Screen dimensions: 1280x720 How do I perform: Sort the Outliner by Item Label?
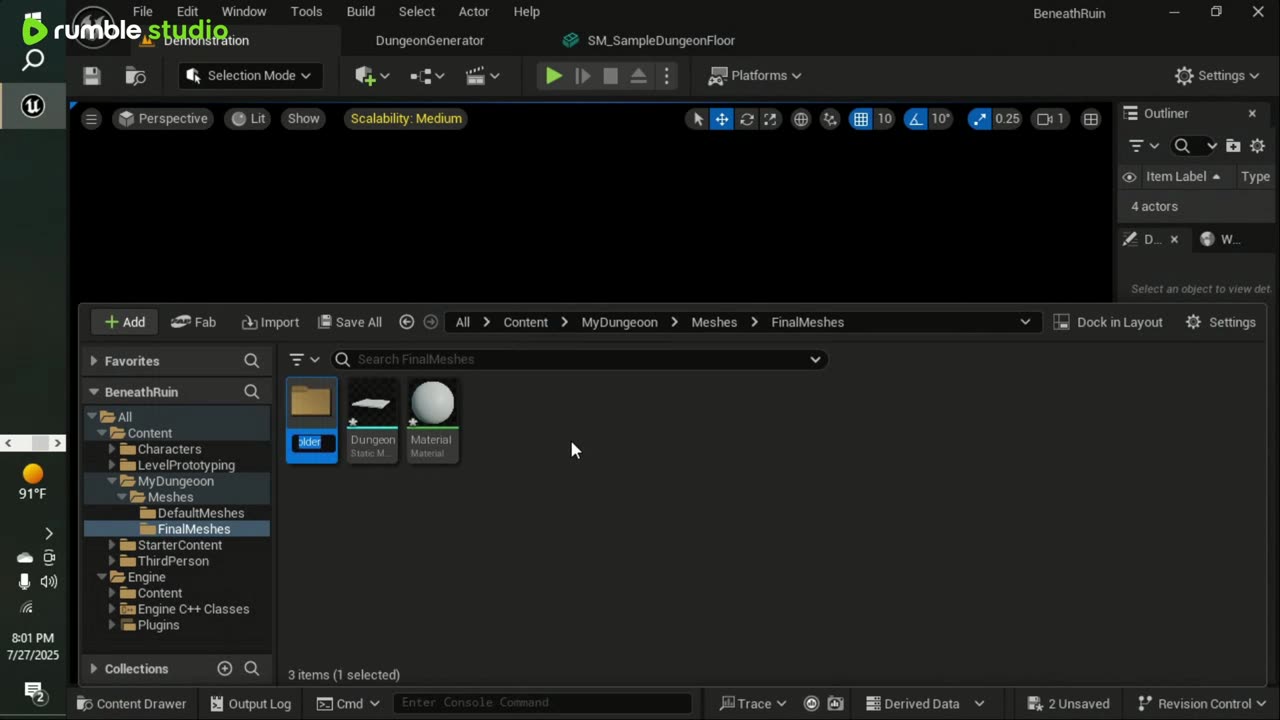(x=1183, y=177)
